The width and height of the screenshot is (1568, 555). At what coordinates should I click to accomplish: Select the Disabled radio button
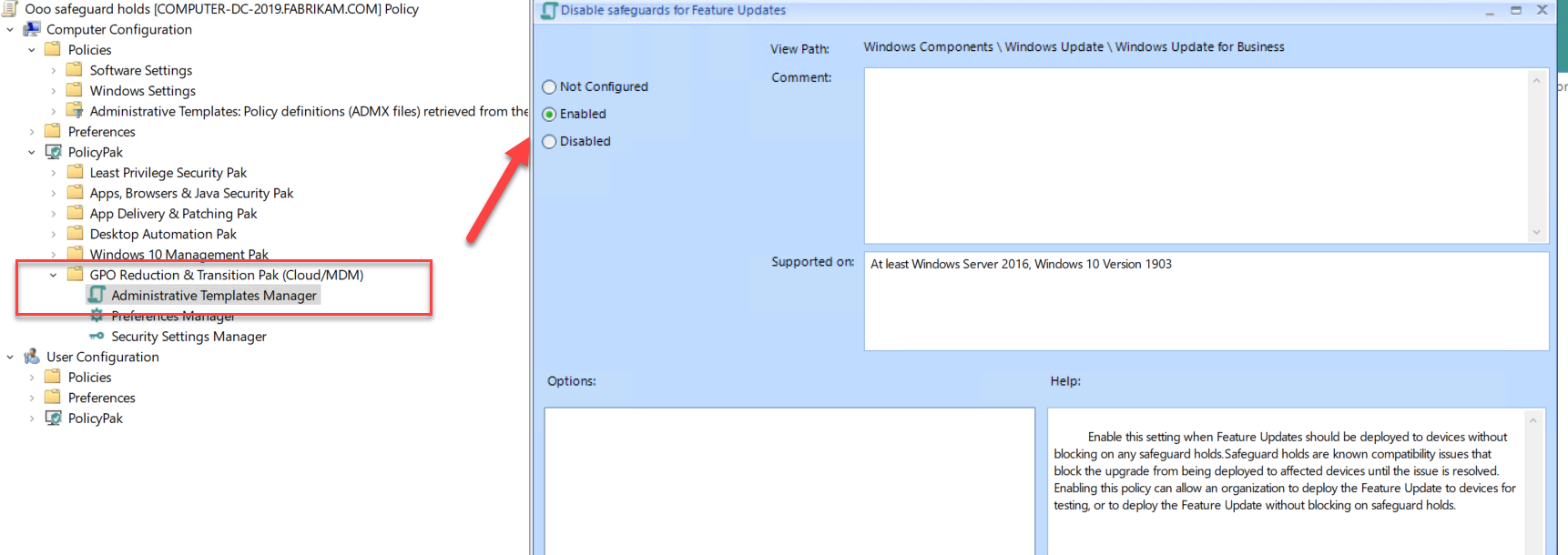pyautogui.click(x=549, y=142)
